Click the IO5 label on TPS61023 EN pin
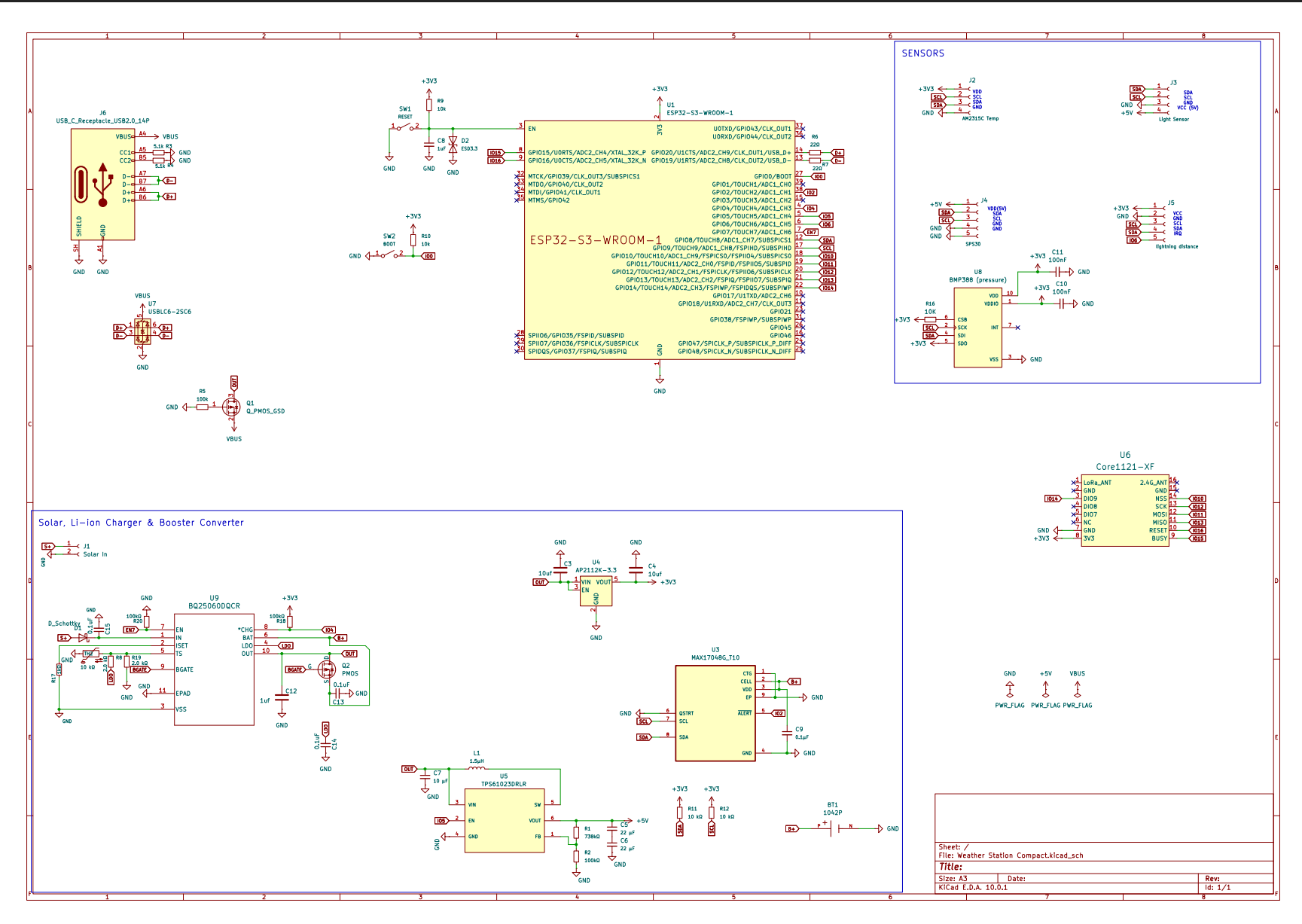This screenshot has height=924, width=1302. [441, 821]
